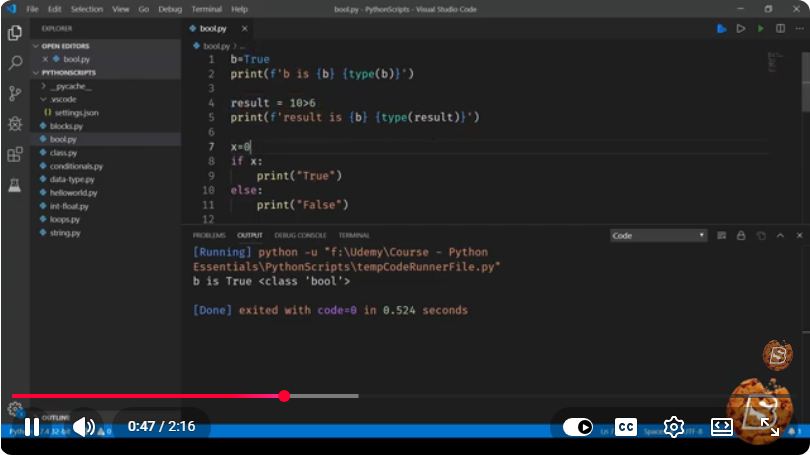Open data-type.py in the explorer
810x455 pixels.
tap(72, 180)
